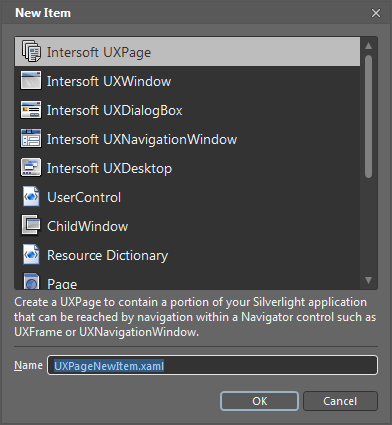Close the New Item dialog

(x=376, y=13)
